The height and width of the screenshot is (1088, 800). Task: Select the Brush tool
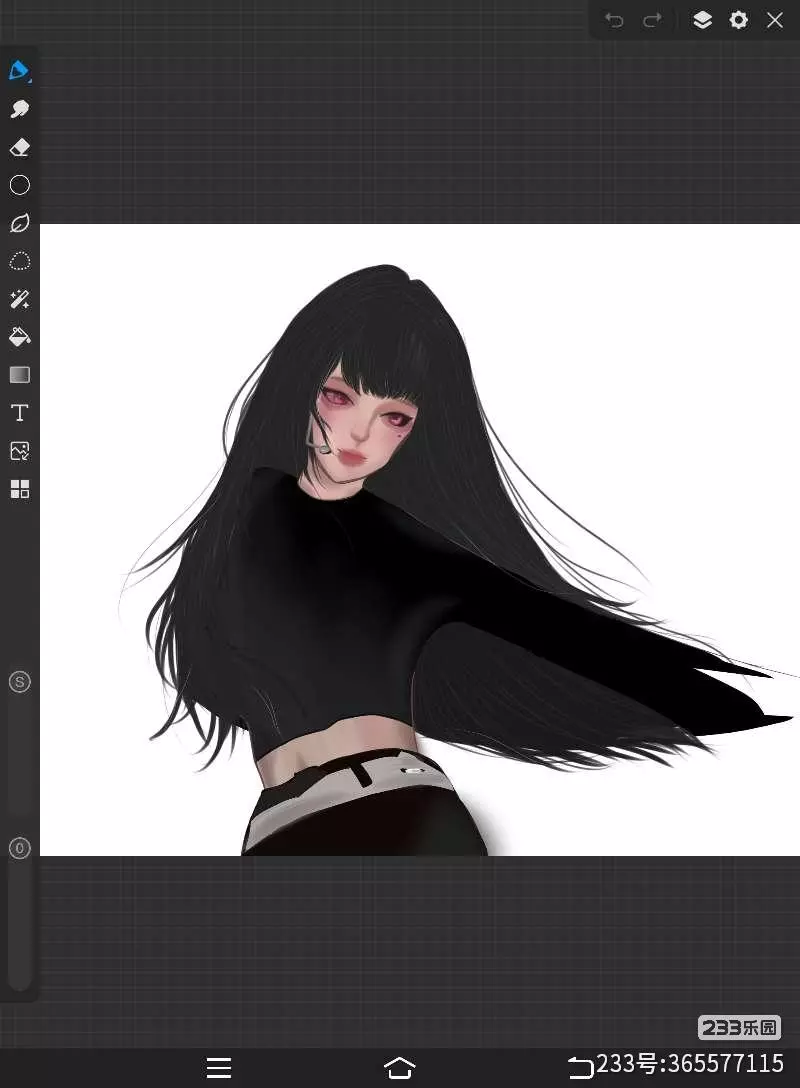pyautogui.click(x=19, y=71)
